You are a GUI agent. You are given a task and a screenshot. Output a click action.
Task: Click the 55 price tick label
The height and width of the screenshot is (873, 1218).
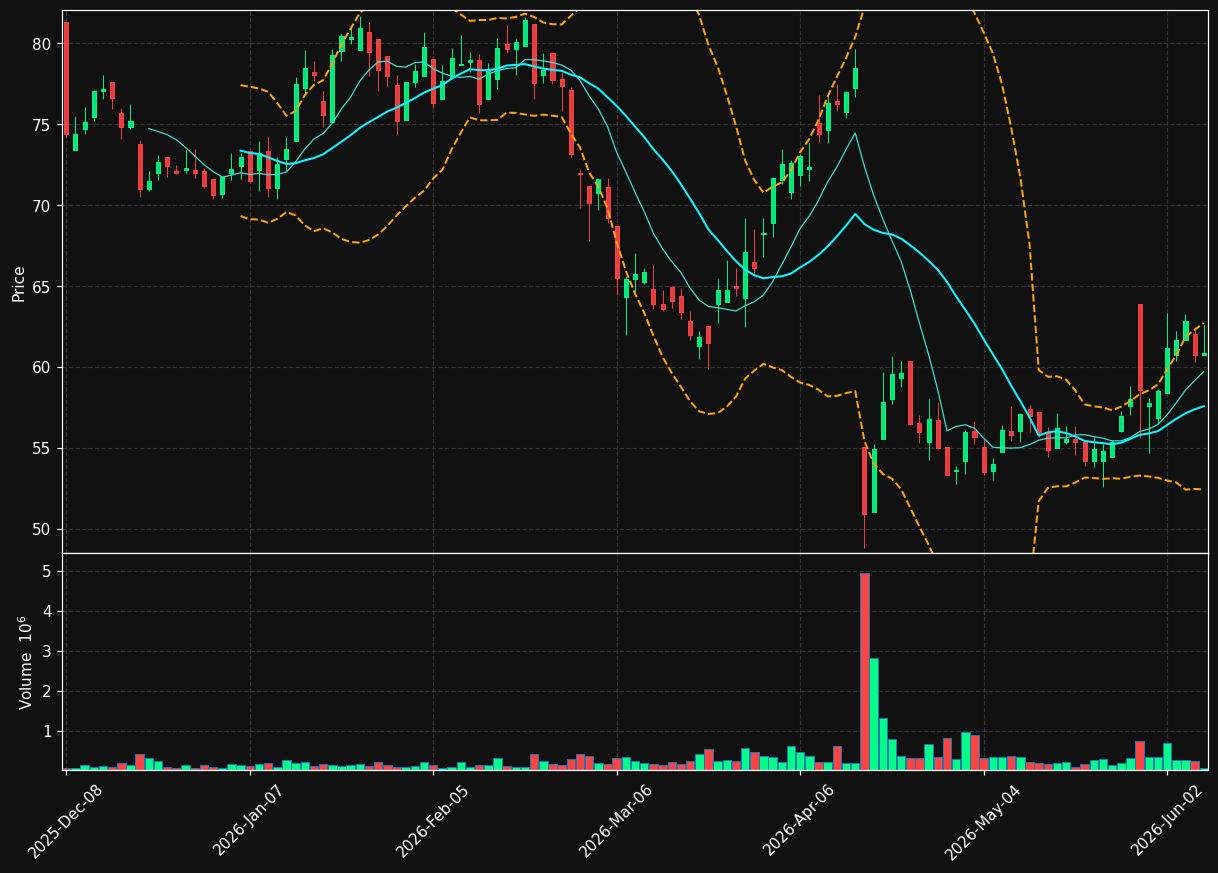pos(42,449)
